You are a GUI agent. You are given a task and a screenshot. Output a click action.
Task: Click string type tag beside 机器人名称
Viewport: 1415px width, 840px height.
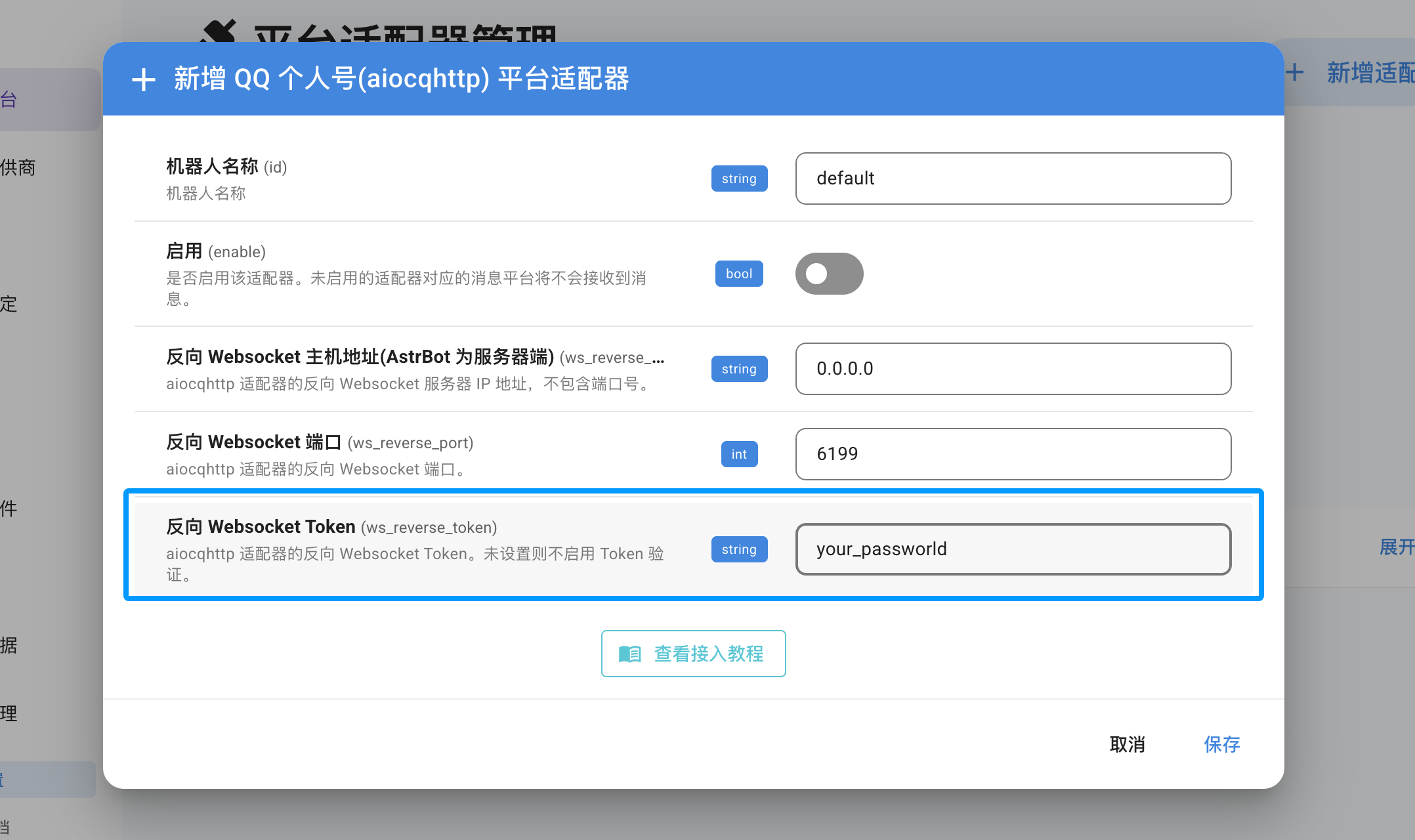tap(739, 178)
